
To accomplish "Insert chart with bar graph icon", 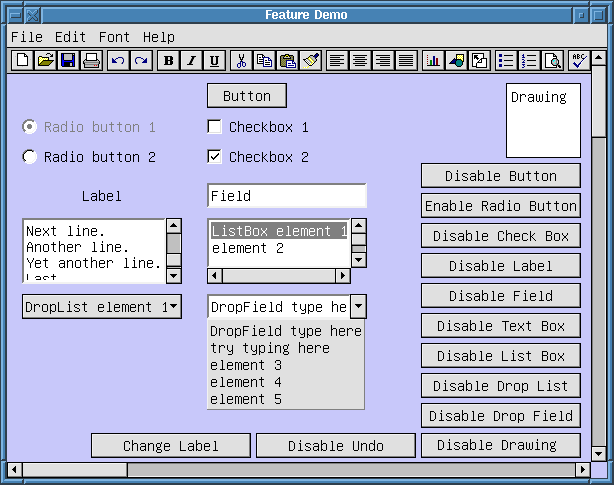I will tap(433, 61).
